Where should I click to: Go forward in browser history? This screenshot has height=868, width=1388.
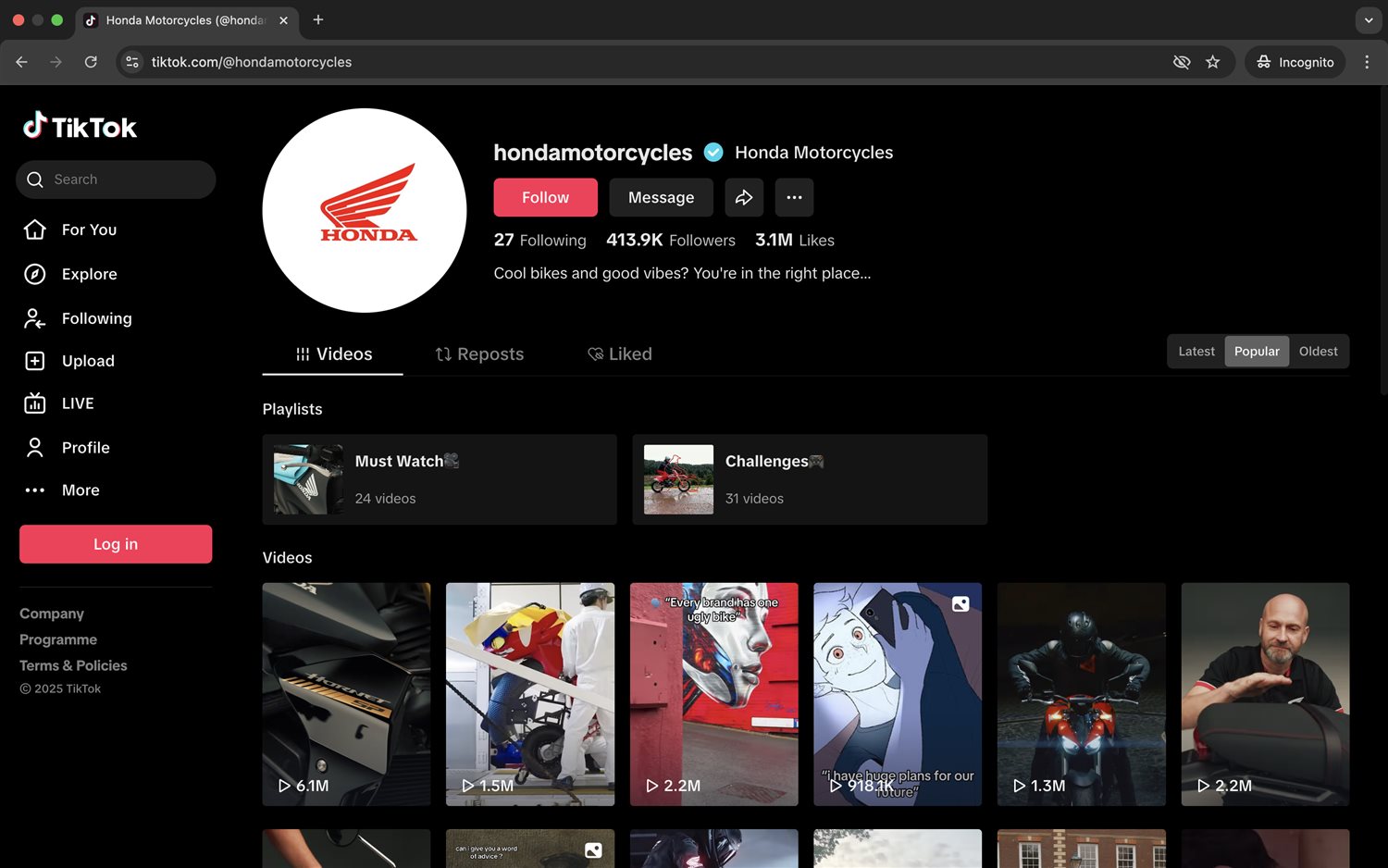click(x=56, y=62)
